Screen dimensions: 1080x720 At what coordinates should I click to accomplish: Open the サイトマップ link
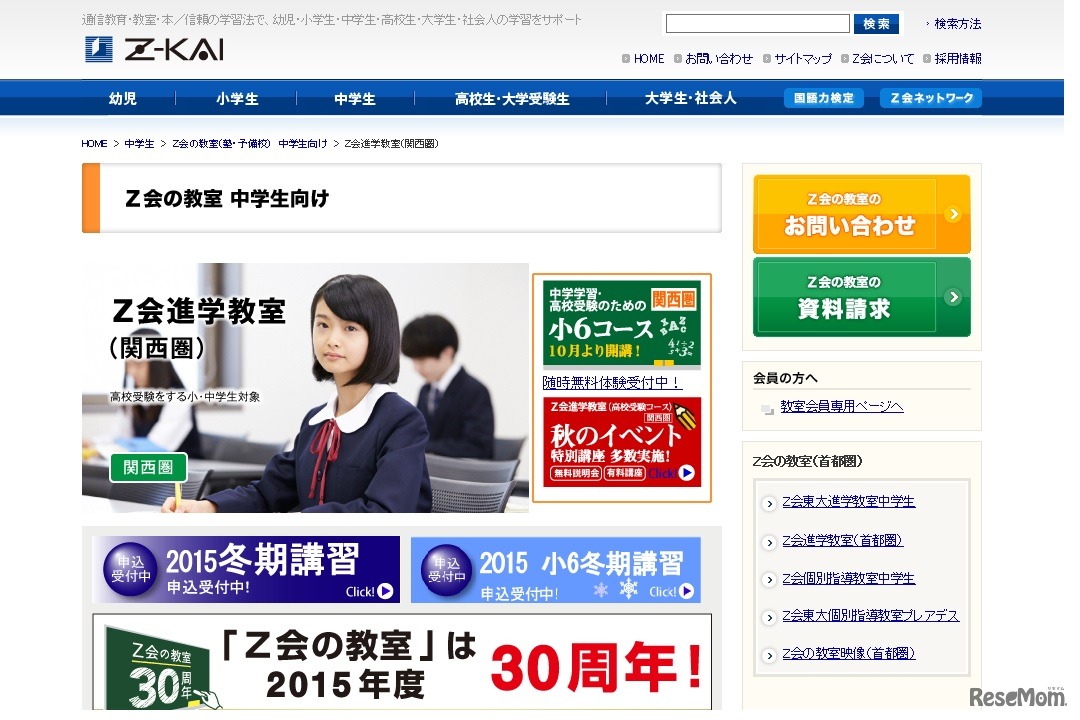[802, 59]
